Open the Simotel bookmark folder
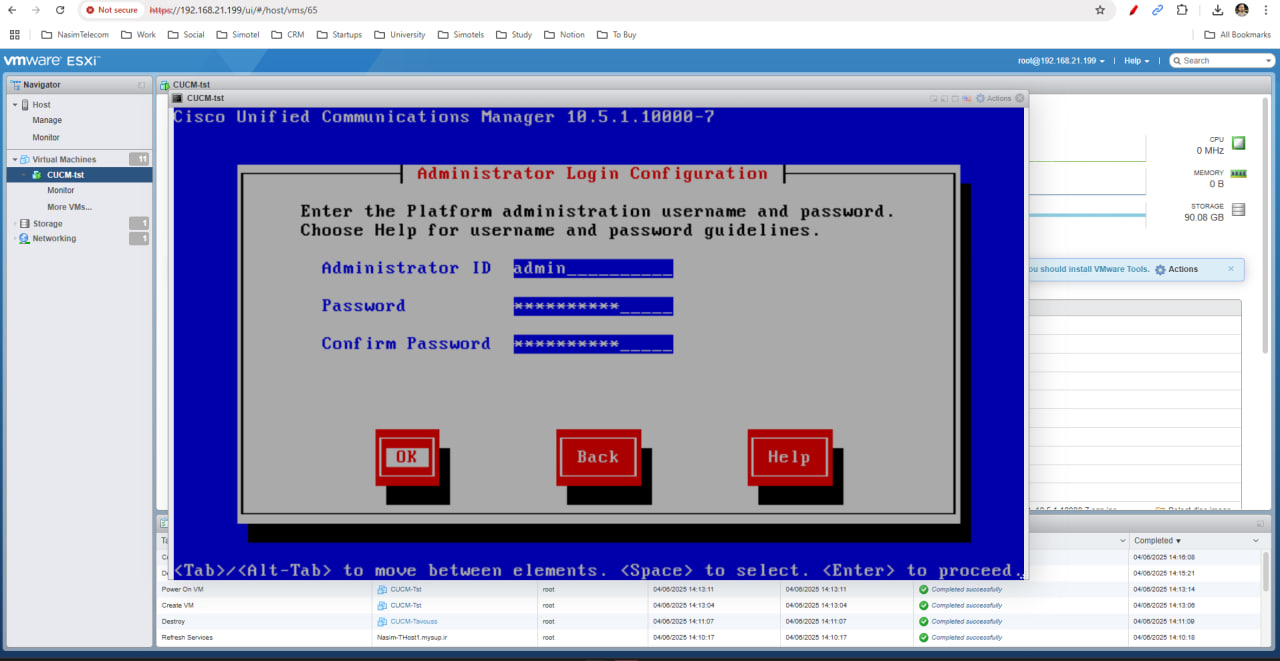Screen dimensions: 1280x661 tap(237, 34)
